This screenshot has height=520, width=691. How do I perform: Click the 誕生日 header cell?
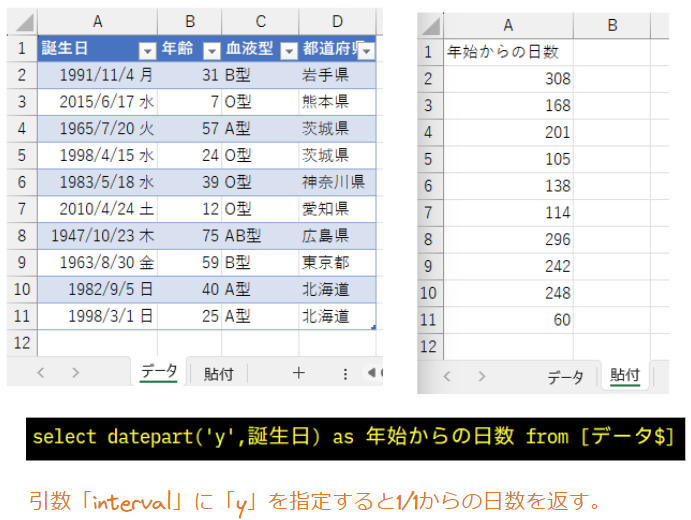pyautogui.click(x=97, y=48)
